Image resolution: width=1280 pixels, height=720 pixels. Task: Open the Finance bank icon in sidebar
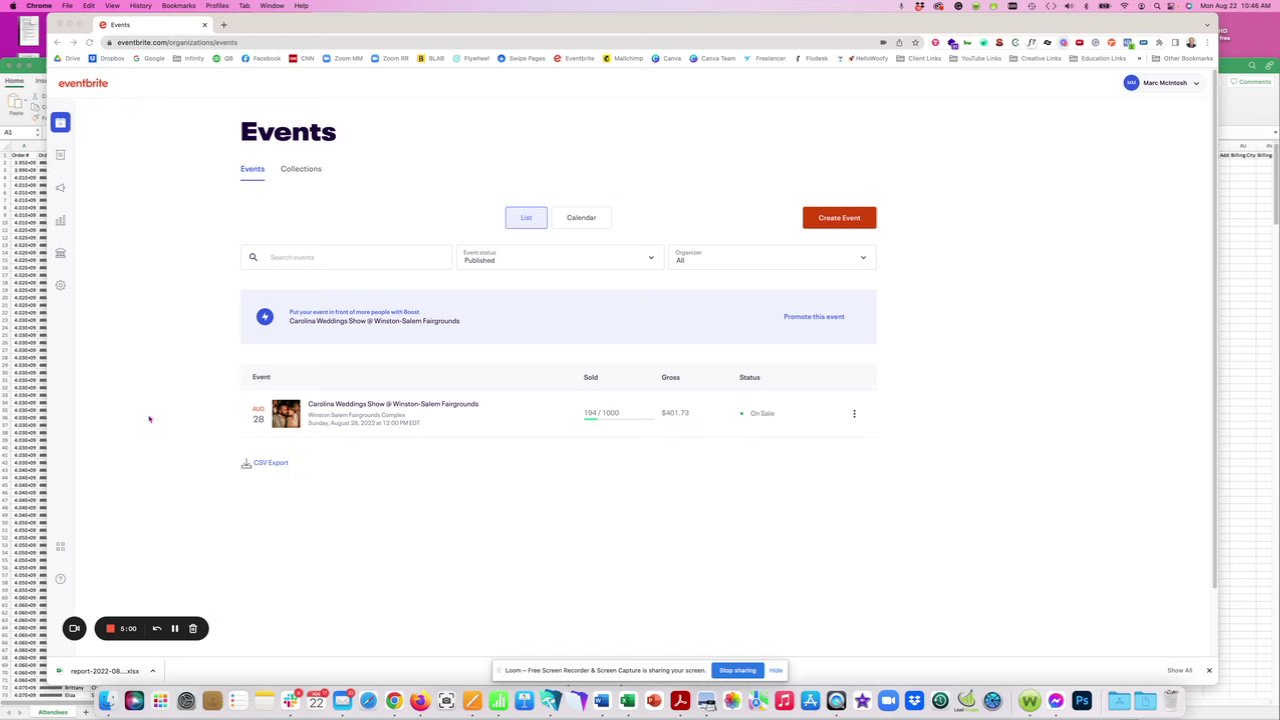(60, 253)
